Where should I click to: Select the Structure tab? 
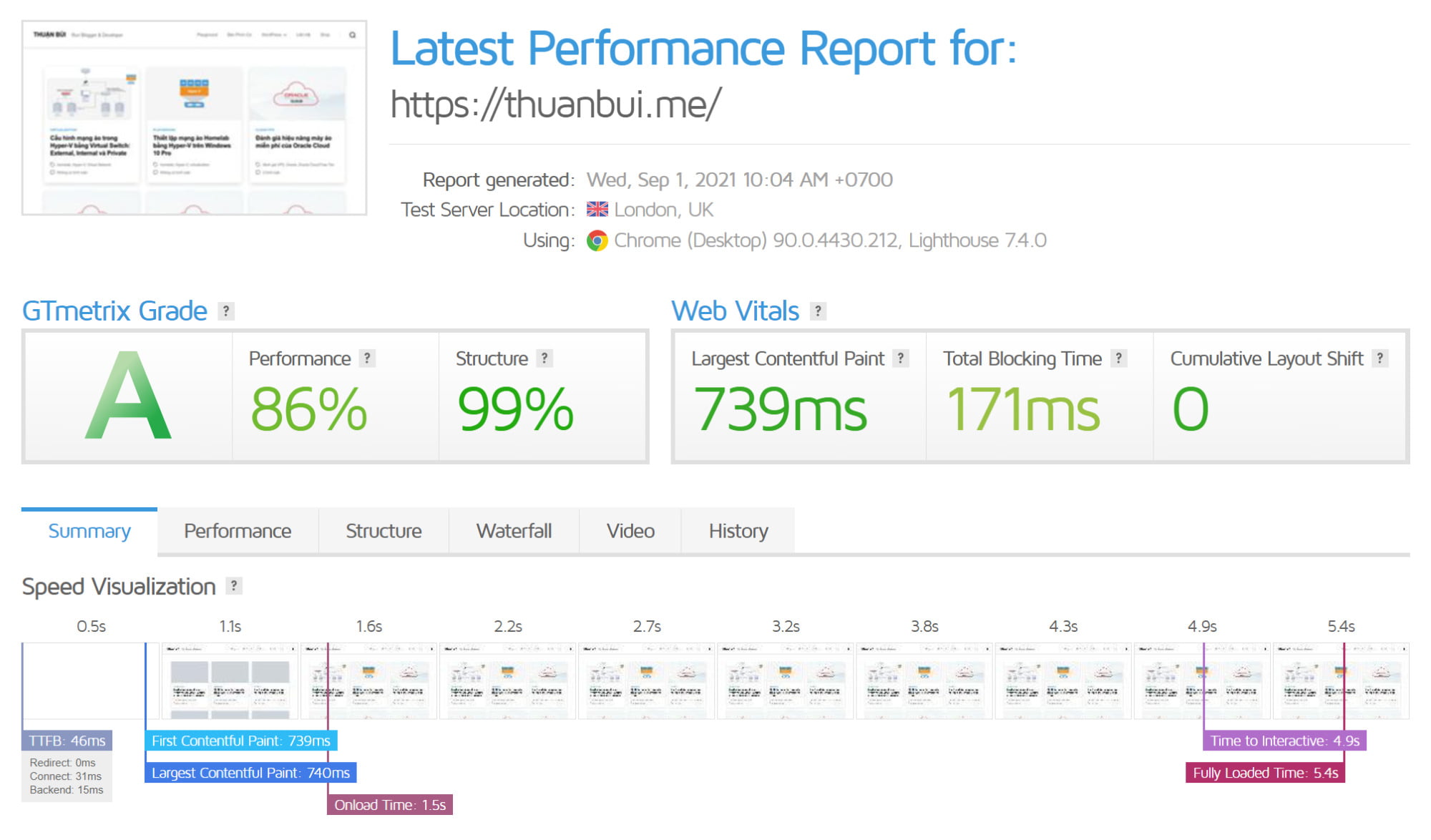point(384,531)
